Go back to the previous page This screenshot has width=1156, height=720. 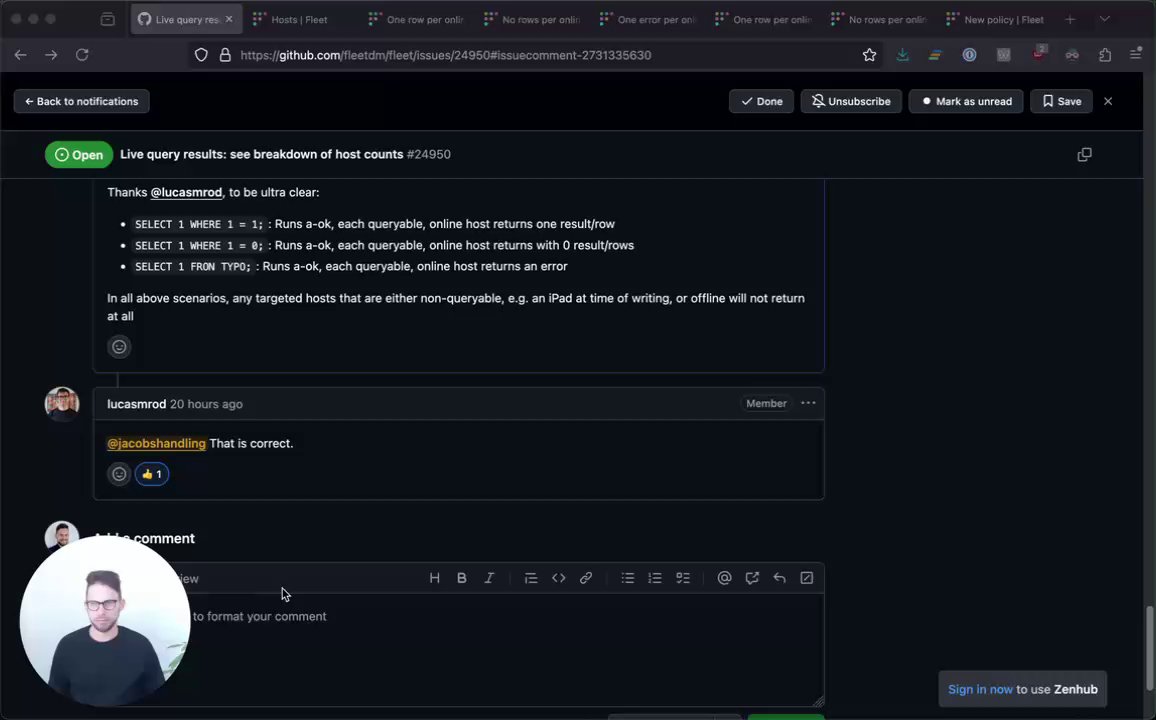click(x=20, y=55)
